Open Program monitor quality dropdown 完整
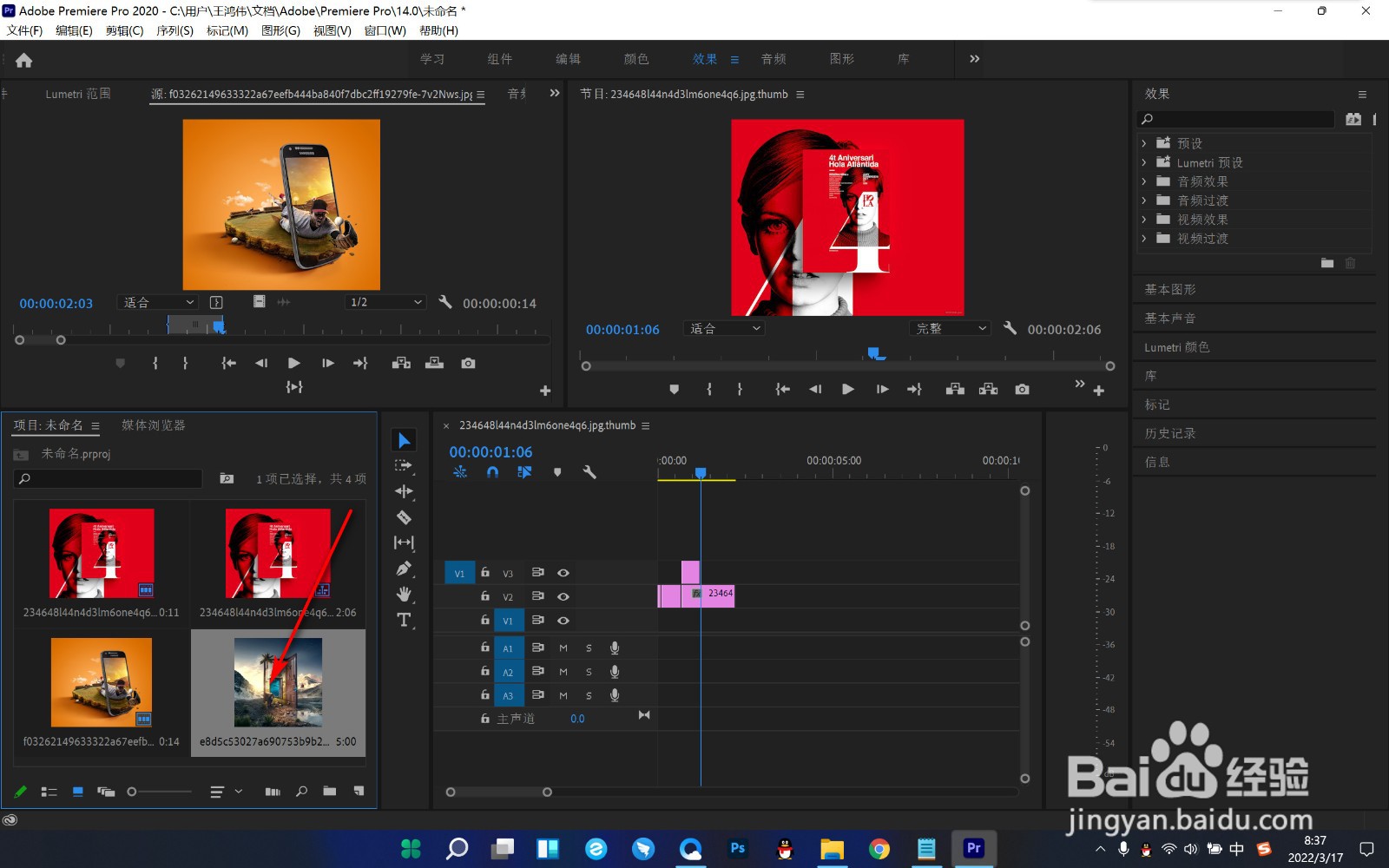The image size is (1389, 868). (x=951, y=328)
